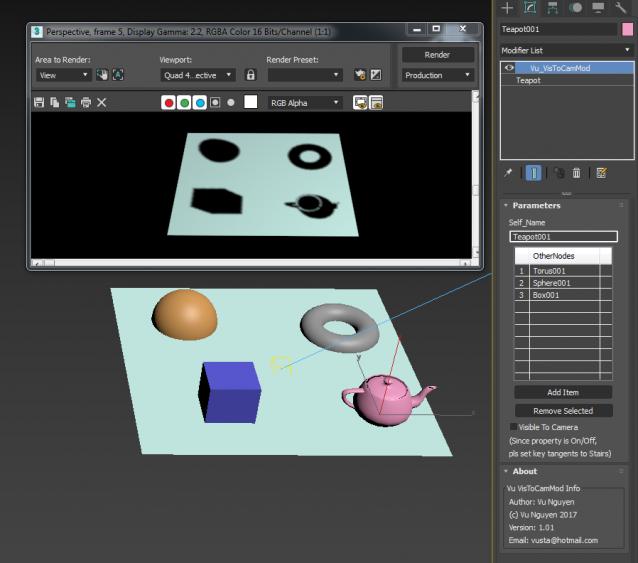
Task: Open the Area to Render View dropdown
Action: [x=64, y=75]
